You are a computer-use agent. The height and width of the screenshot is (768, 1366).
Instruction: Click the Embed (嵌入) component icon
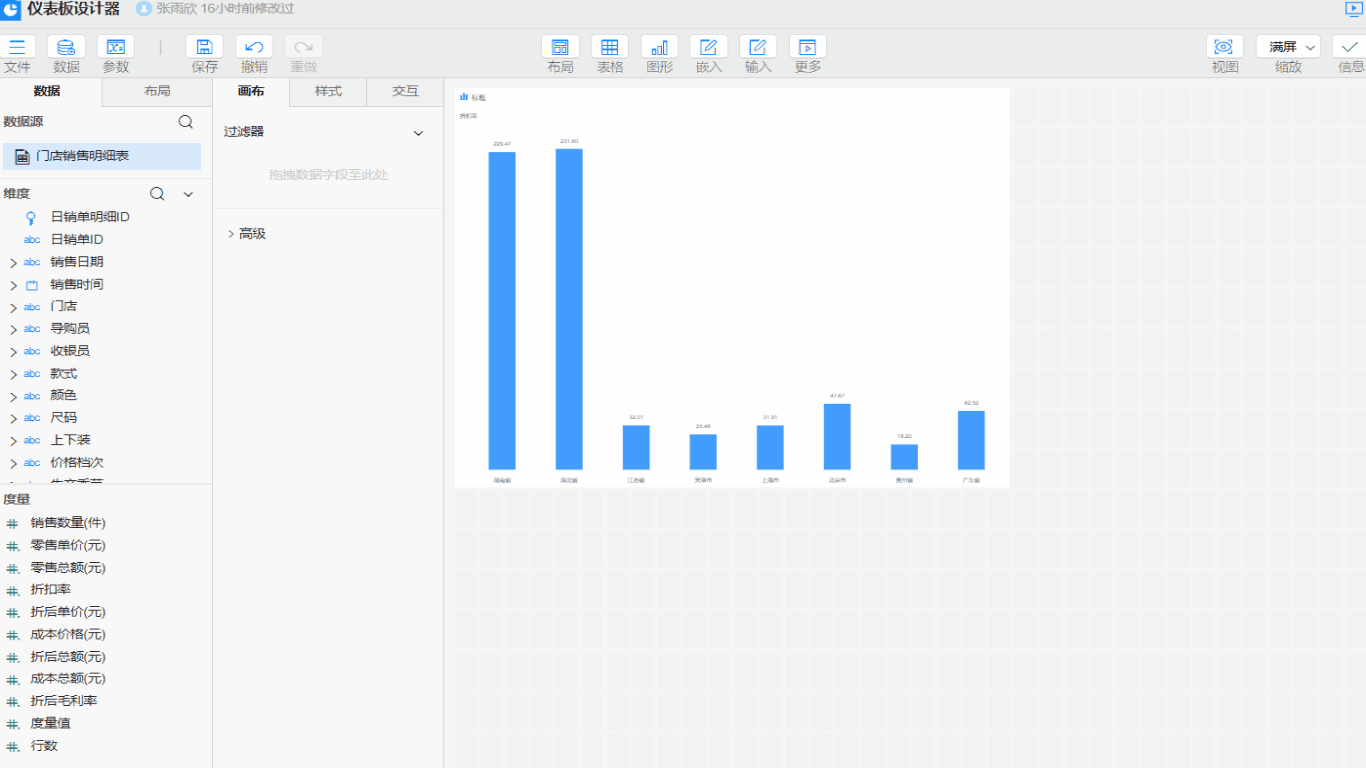tap(709, 47)
